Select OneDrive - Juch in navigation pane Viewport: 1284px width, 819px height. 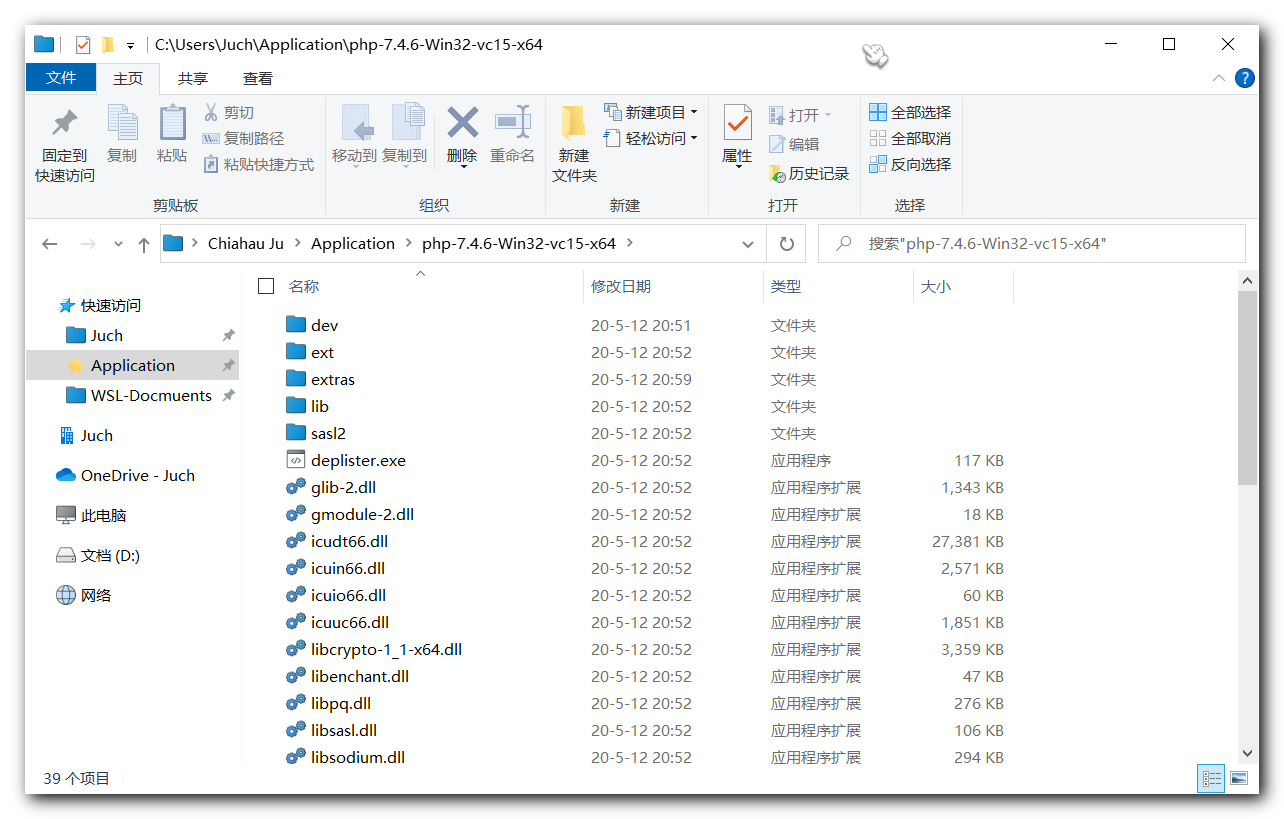click(137, 476)
